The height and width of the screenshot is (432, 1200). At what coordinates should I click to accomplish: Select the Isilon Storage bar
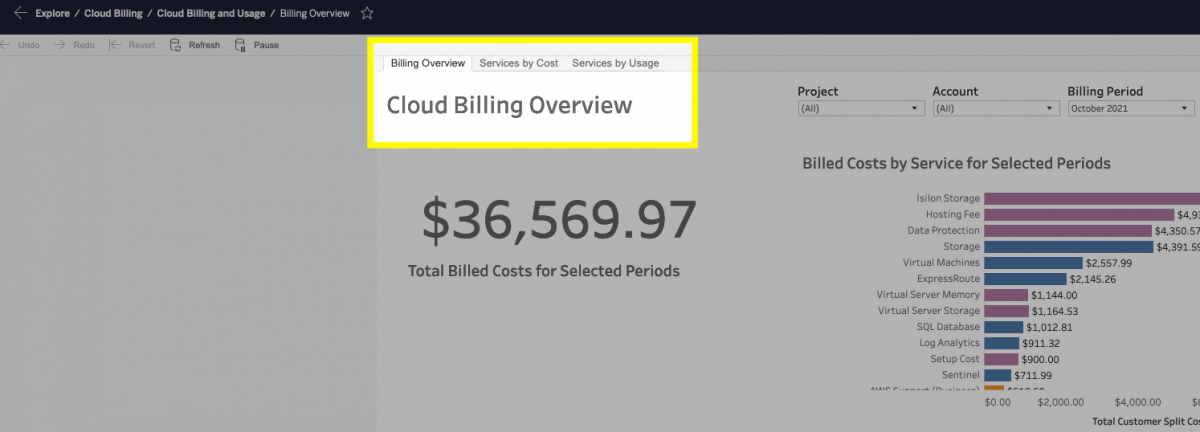(x=1092, y=198)
